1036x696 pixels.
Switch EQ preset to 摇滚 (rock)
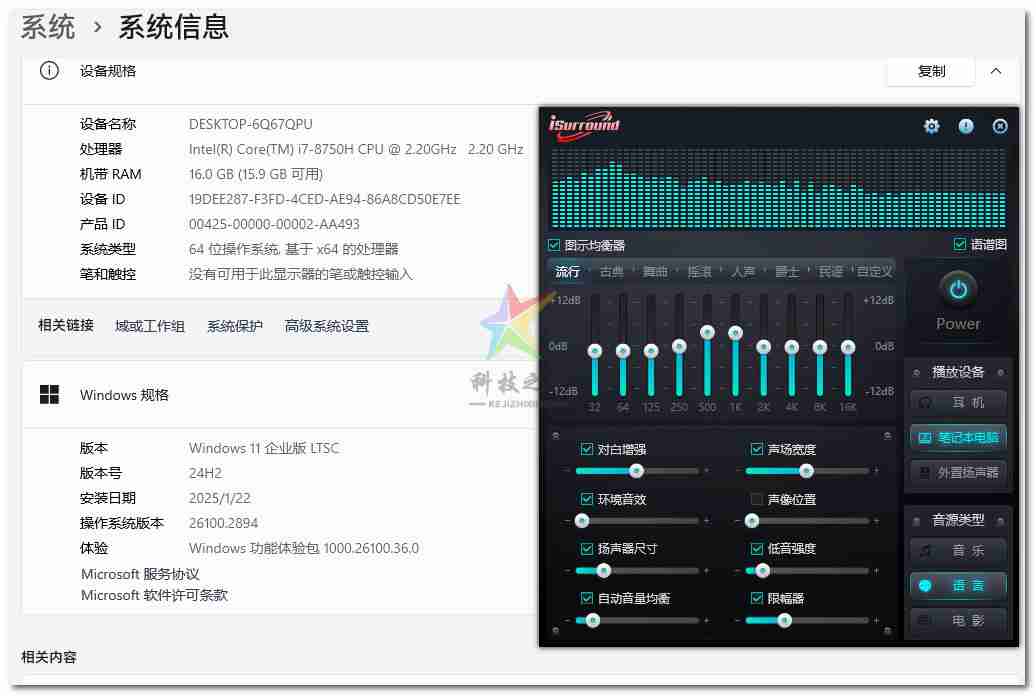click(x=698, y=271)
